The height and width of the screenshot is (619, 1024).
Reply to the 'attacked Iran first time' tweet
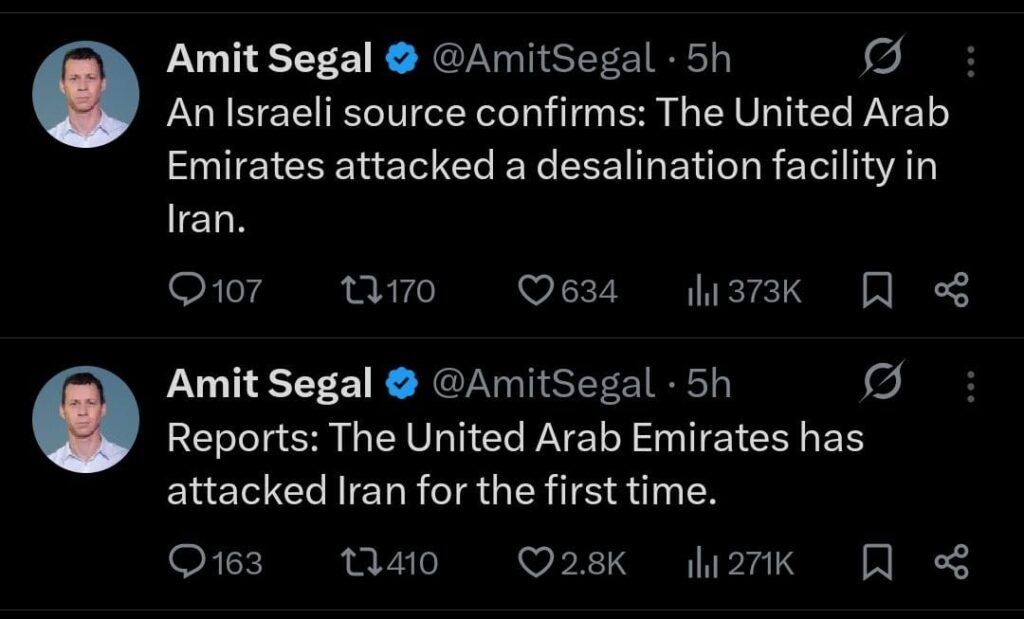tap(185, 563)
